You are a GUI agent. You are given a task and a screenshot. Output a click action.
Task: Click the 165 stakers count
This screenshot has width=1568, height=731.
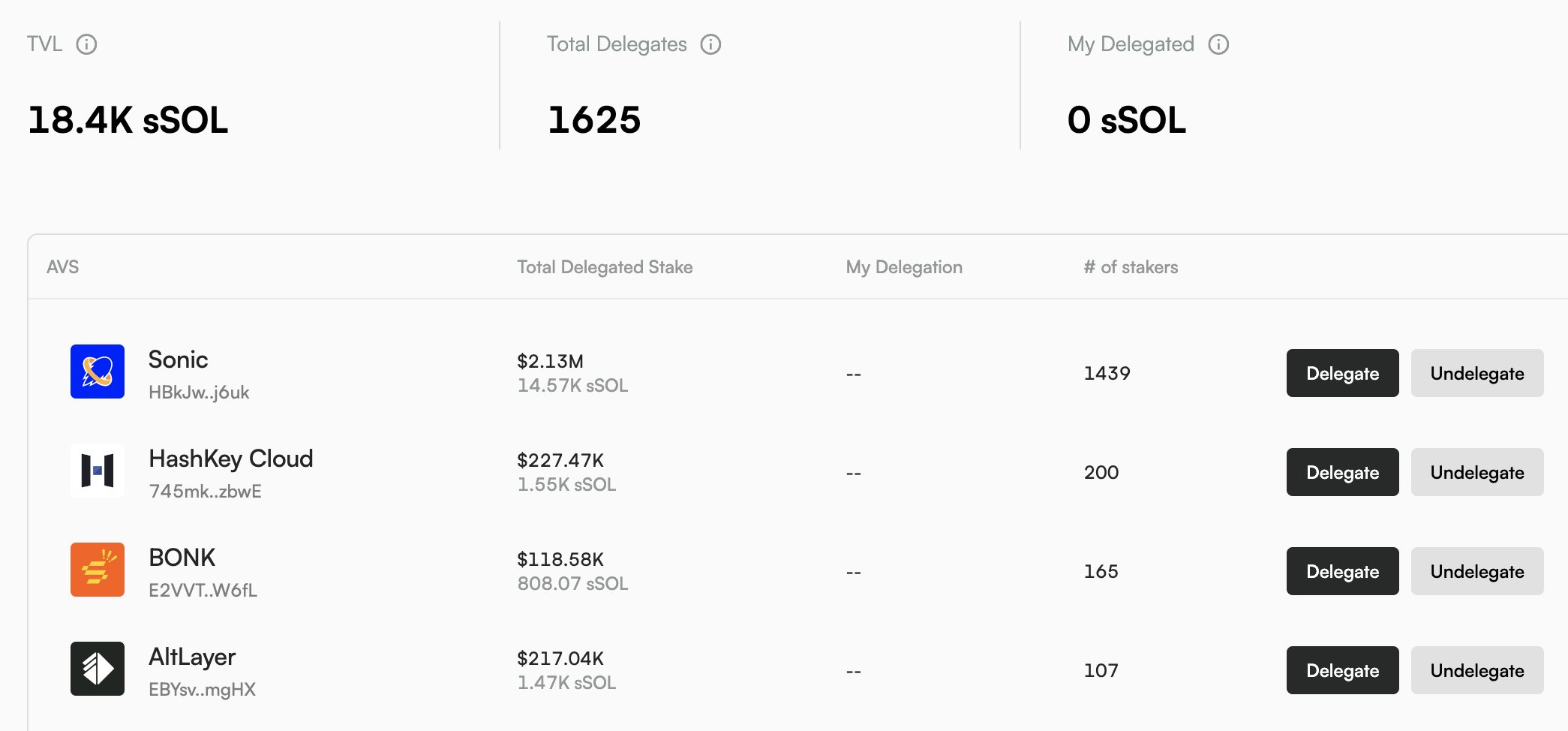click(1101, 572)
